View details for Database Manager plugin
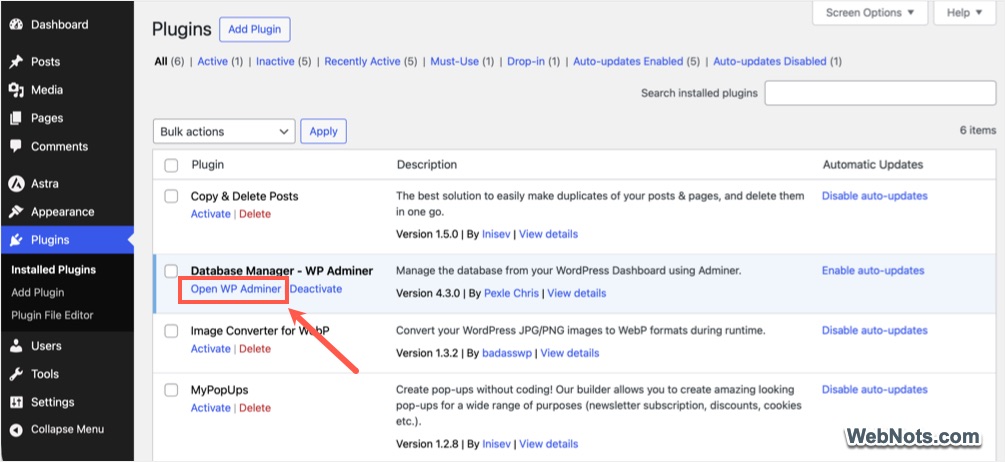1005x462 pixels. 577,293
